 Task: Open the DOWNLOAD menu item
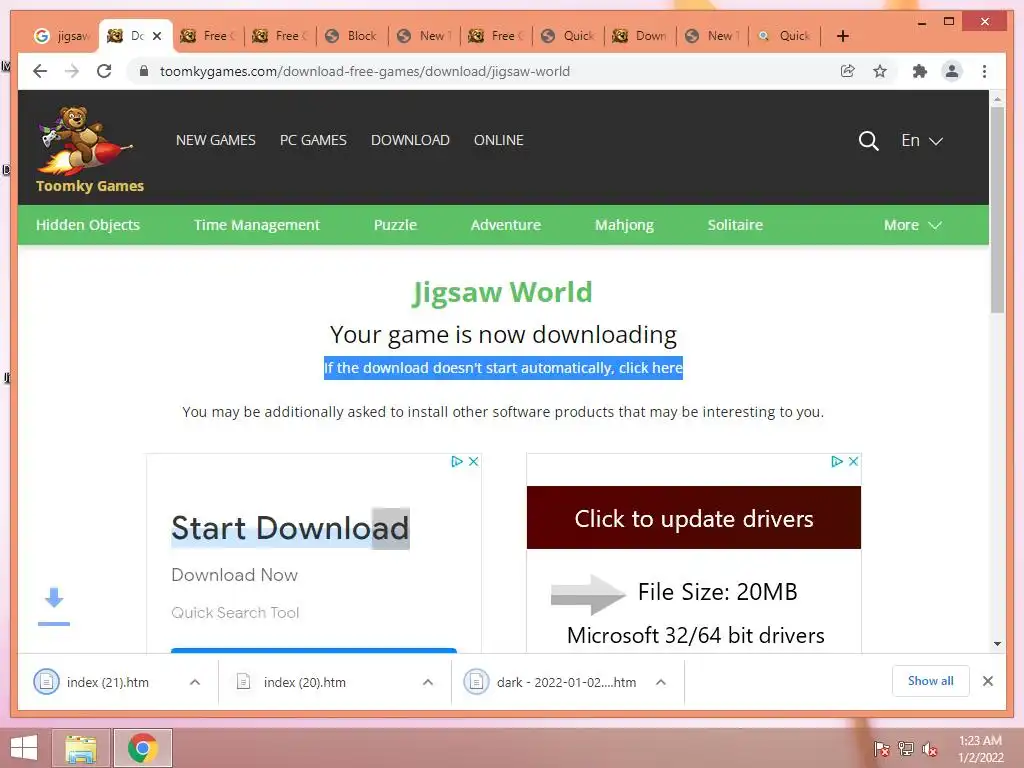click(410, 140)
